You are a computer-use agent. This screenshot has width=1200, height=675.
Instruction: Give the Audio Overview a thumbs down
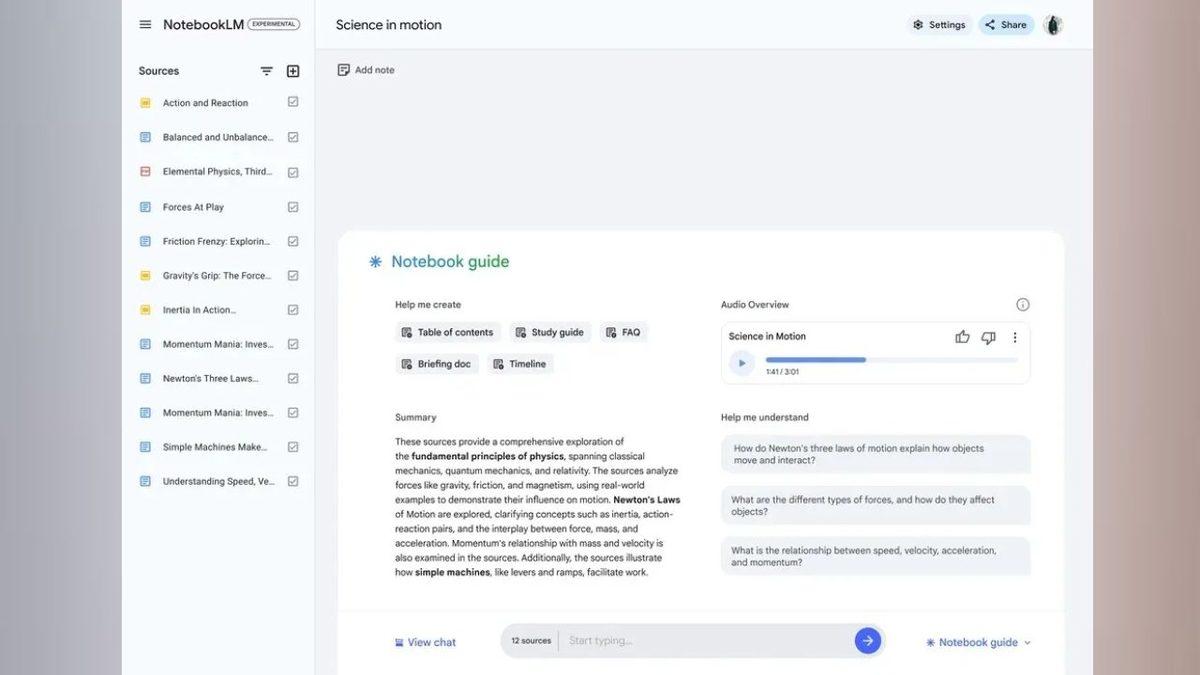pos(988,337)
